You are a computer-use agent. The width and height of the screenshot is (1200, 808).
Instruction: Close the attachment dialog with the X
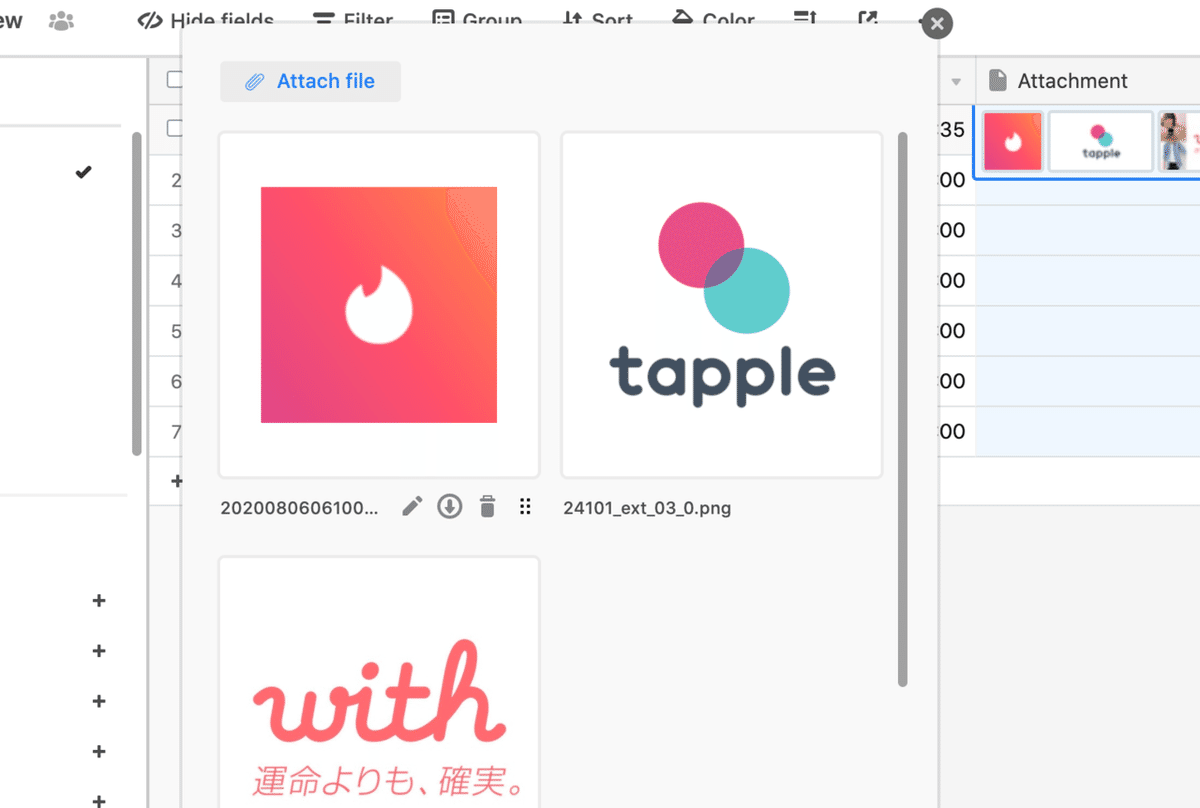(935, 24)
